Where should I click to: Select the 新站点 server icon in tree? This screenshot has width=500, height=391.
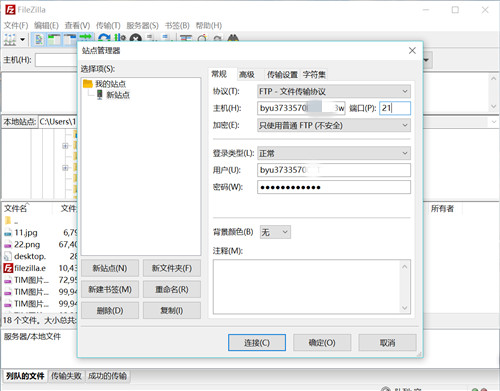click(x=100, y=95)
